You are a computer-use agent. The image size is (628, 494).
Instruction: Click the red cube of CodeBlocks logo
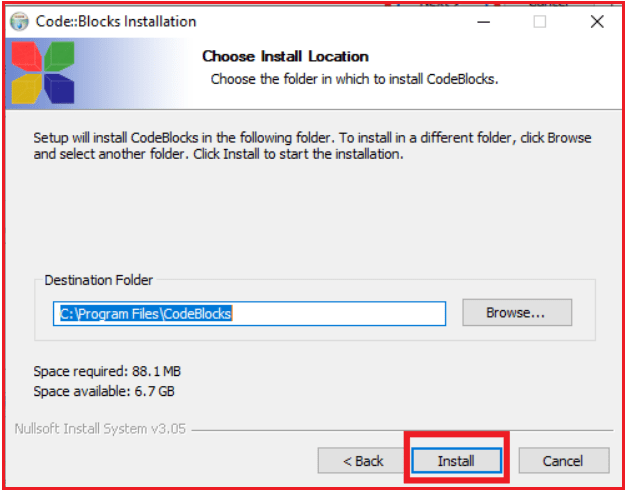tap(26, 57)
